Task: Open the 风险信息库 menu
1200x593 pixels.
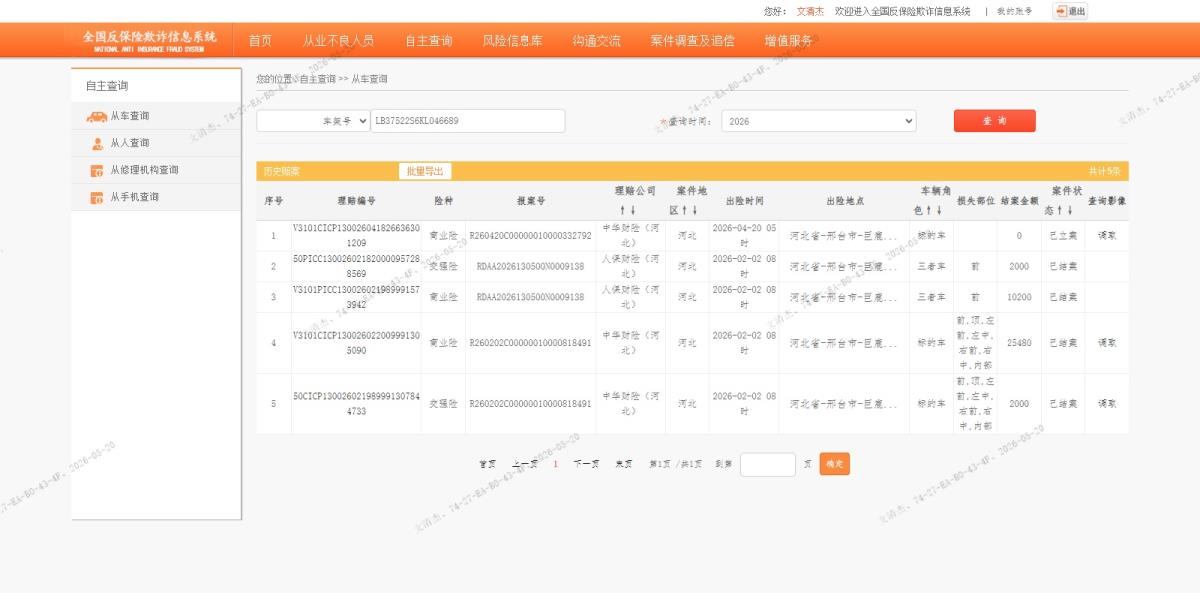Action: (x=512, y=41)
